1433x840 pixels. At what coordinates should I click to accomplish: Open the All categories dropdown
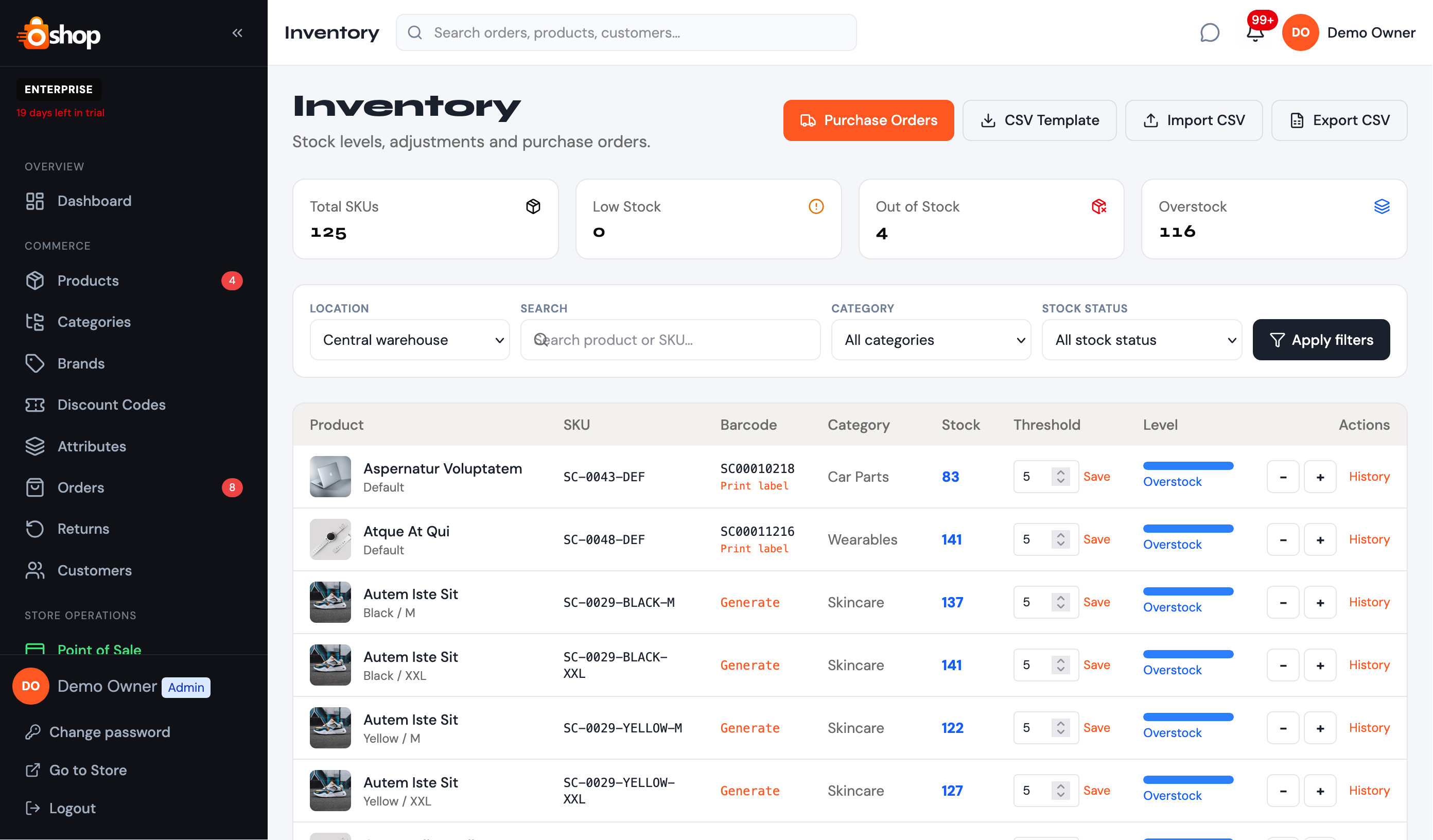(x=931, y=340)
